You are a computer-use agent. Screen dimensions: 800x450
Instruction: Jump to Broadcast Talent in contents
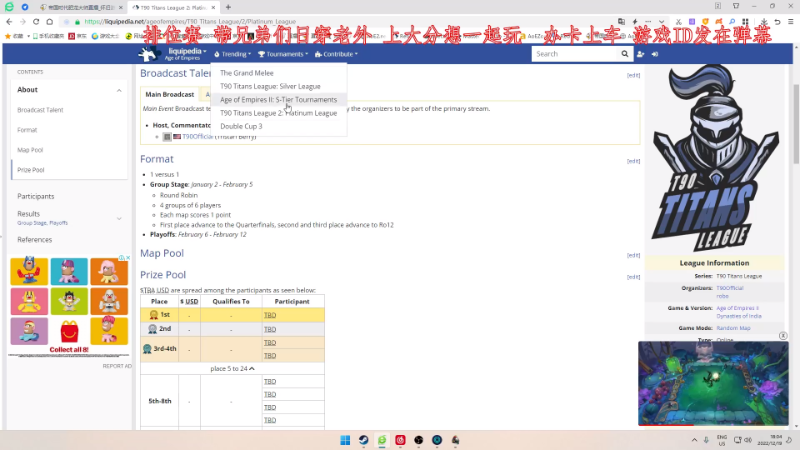tap(40, 110)
